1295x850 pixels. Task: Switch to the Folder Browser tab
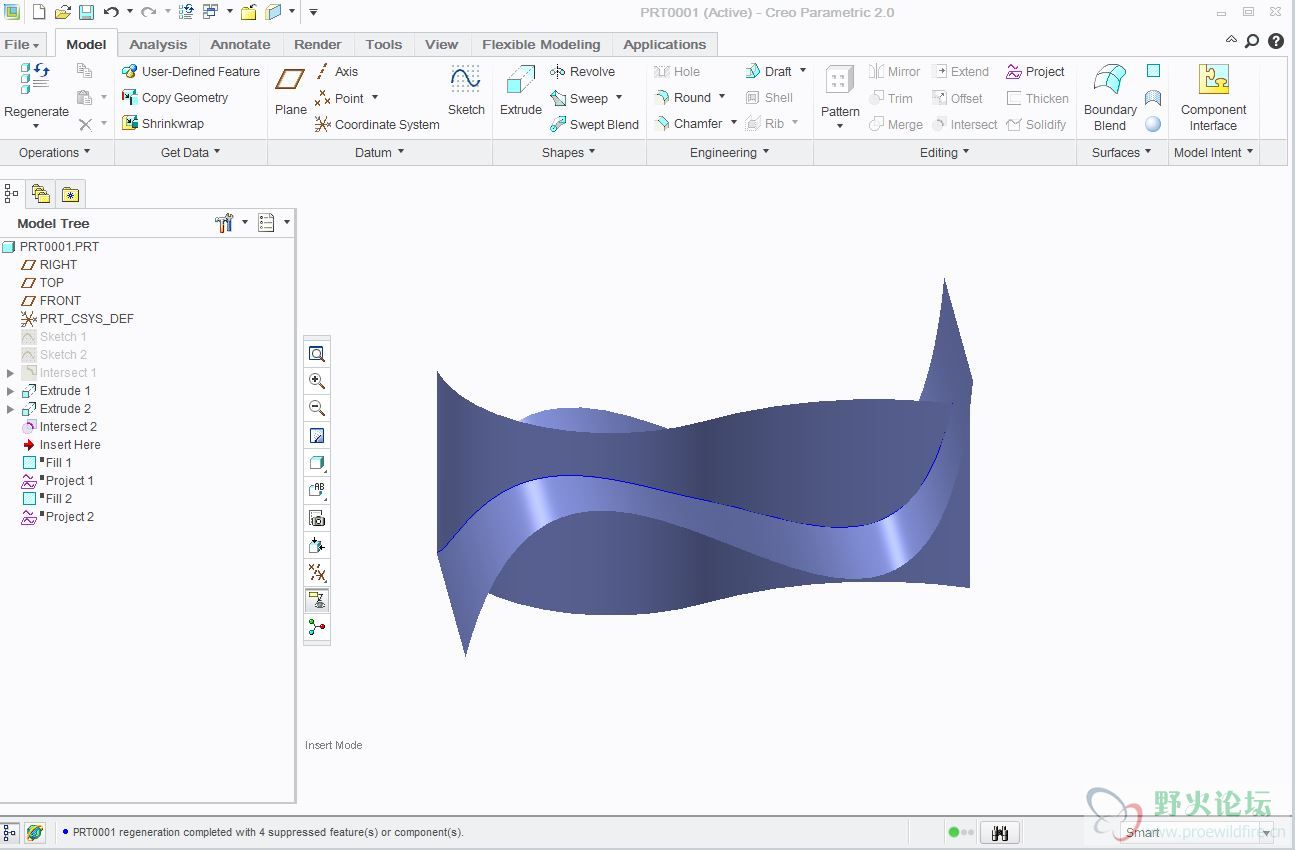[x=41, y=194]
